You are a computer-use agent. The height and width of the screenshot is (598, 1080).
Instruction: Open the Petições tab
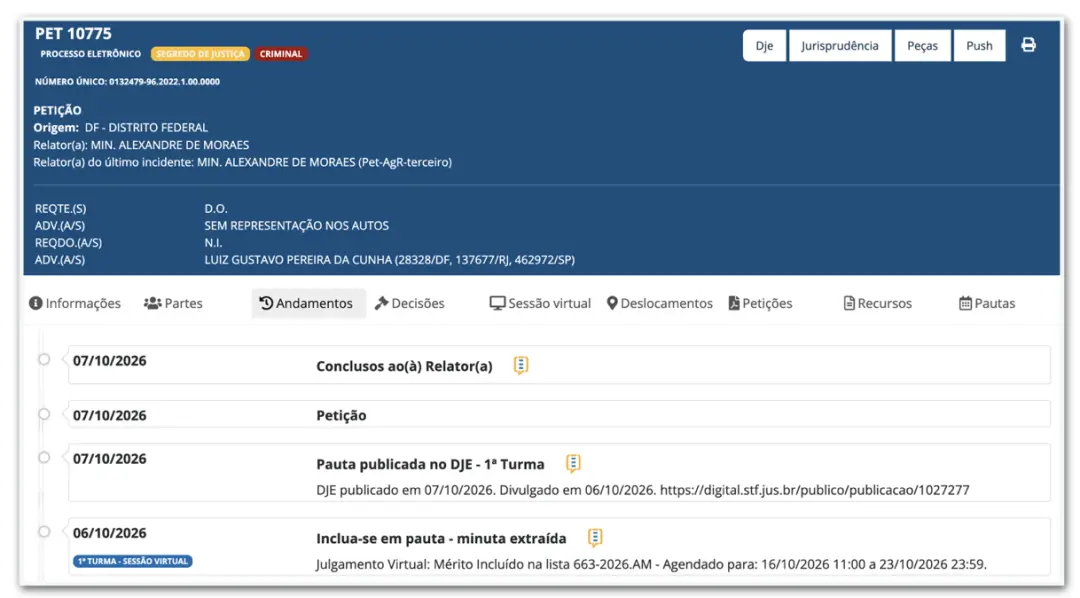point(760,303)
